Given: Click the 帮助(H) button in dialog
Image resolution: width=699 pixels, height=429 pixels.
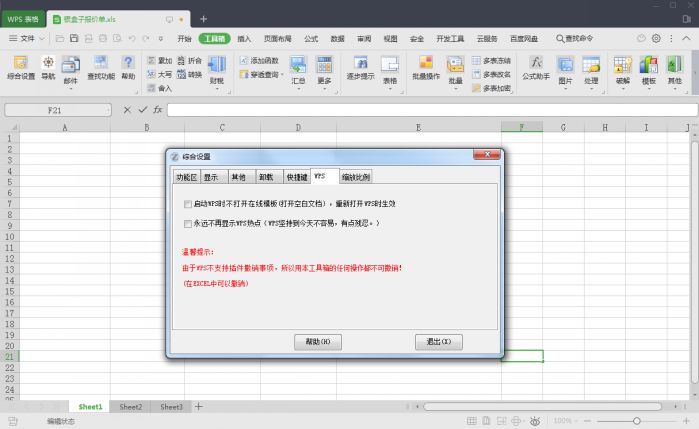Looking at the screenshot, I should 318,342.
